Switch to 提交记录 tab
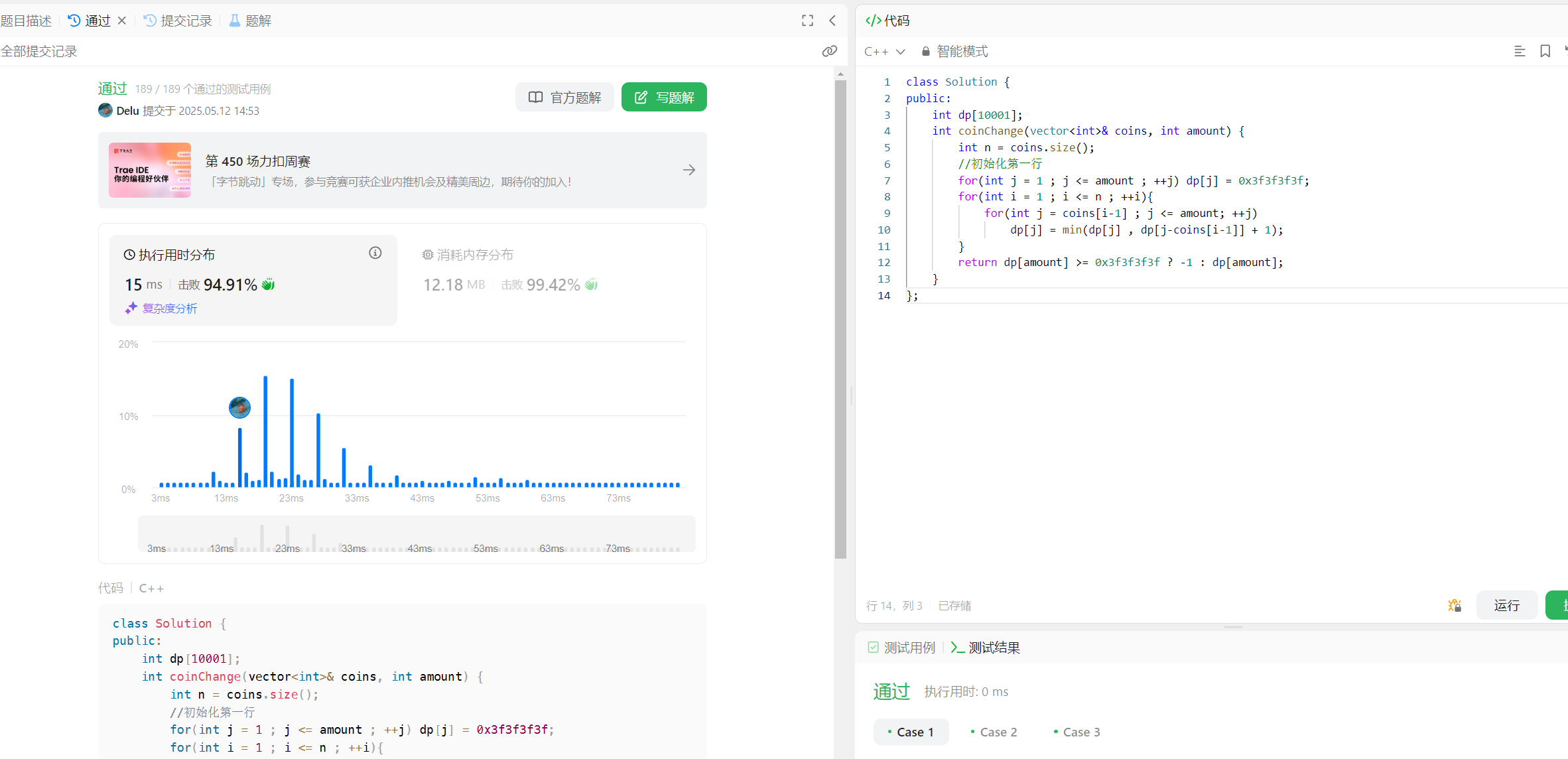This screenshot has height=759, width=1568. point(178,21)
